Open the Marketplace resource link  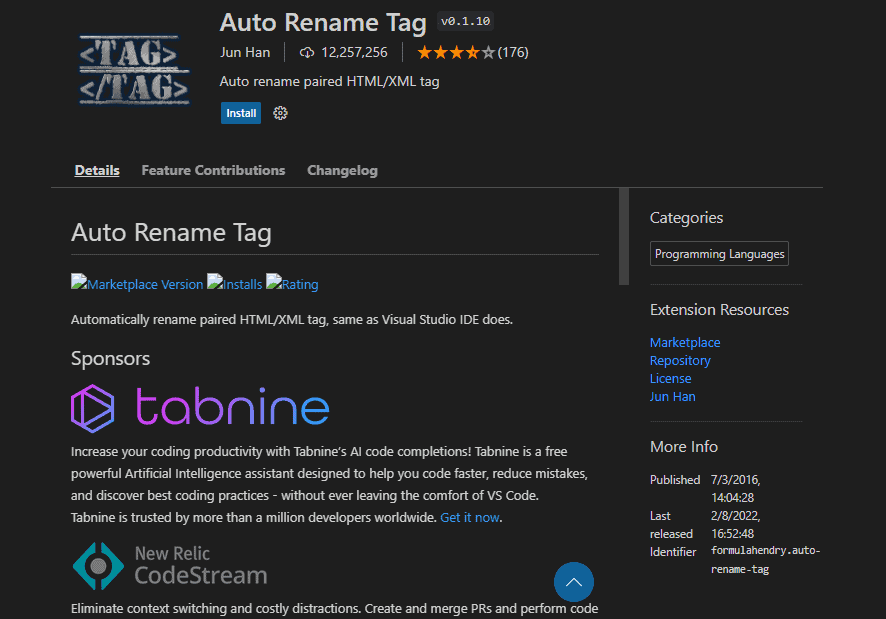(x=685, y=343)
